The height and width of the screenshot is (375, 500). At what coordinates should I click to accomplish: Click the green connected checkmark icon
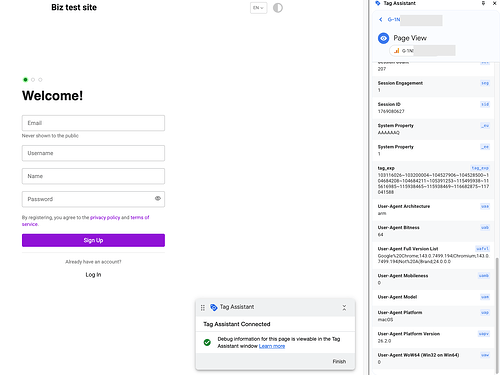point(207,342)
